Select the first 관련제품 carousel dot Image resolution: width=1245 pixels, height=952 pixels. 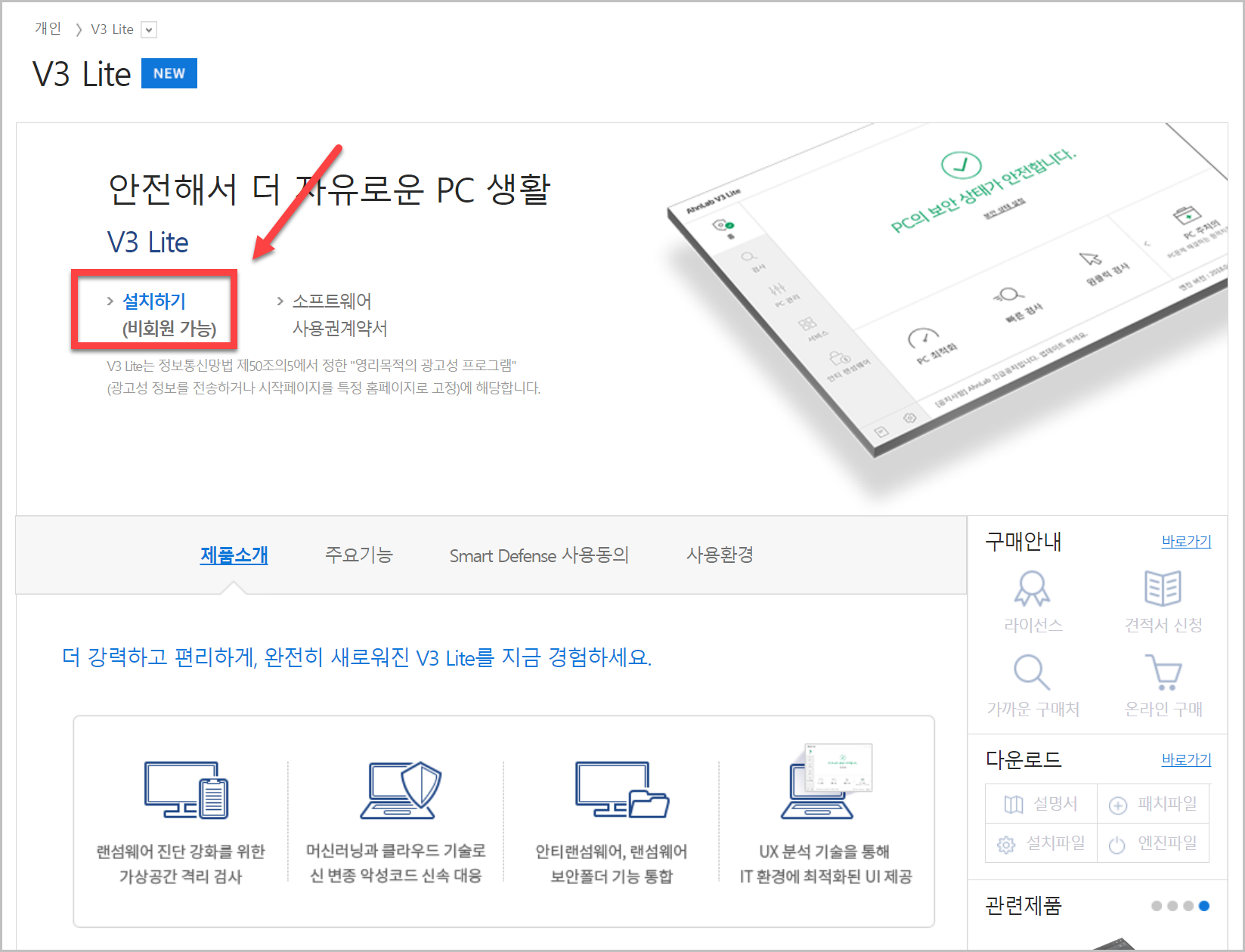1157,906
